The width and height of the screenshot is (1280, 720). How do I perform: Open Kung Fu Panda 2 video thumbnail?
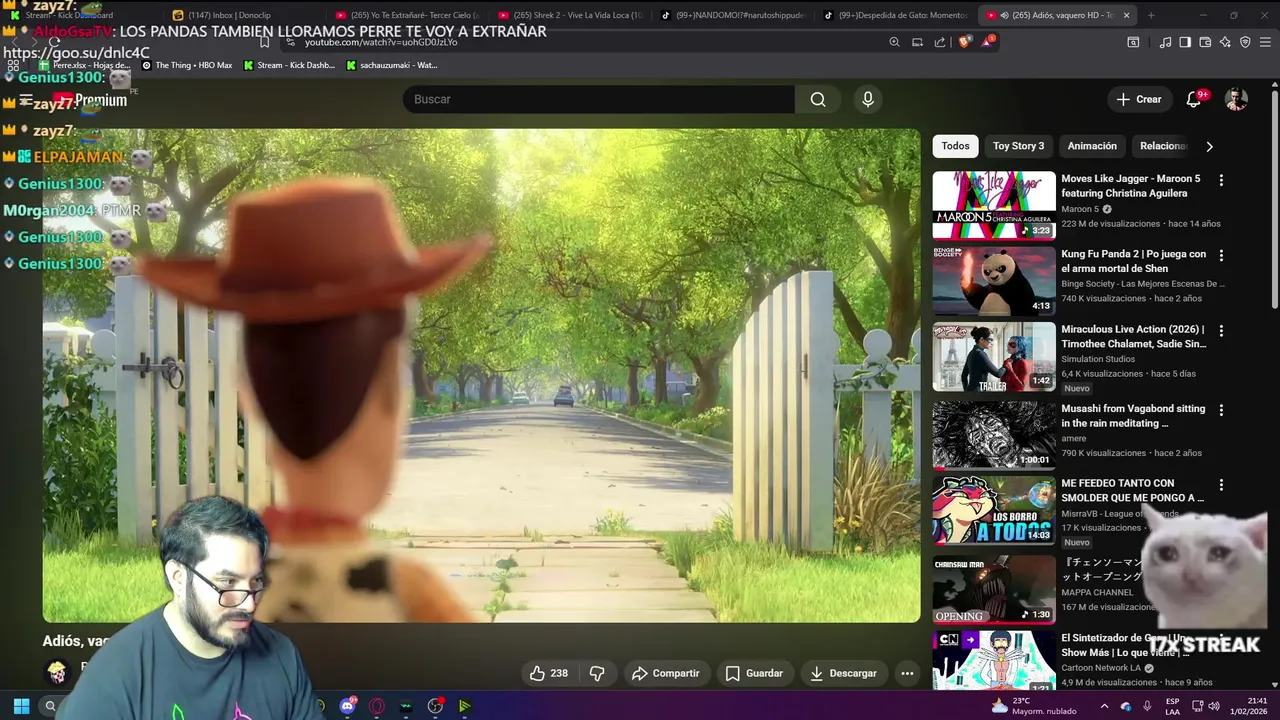pos(994,280)
